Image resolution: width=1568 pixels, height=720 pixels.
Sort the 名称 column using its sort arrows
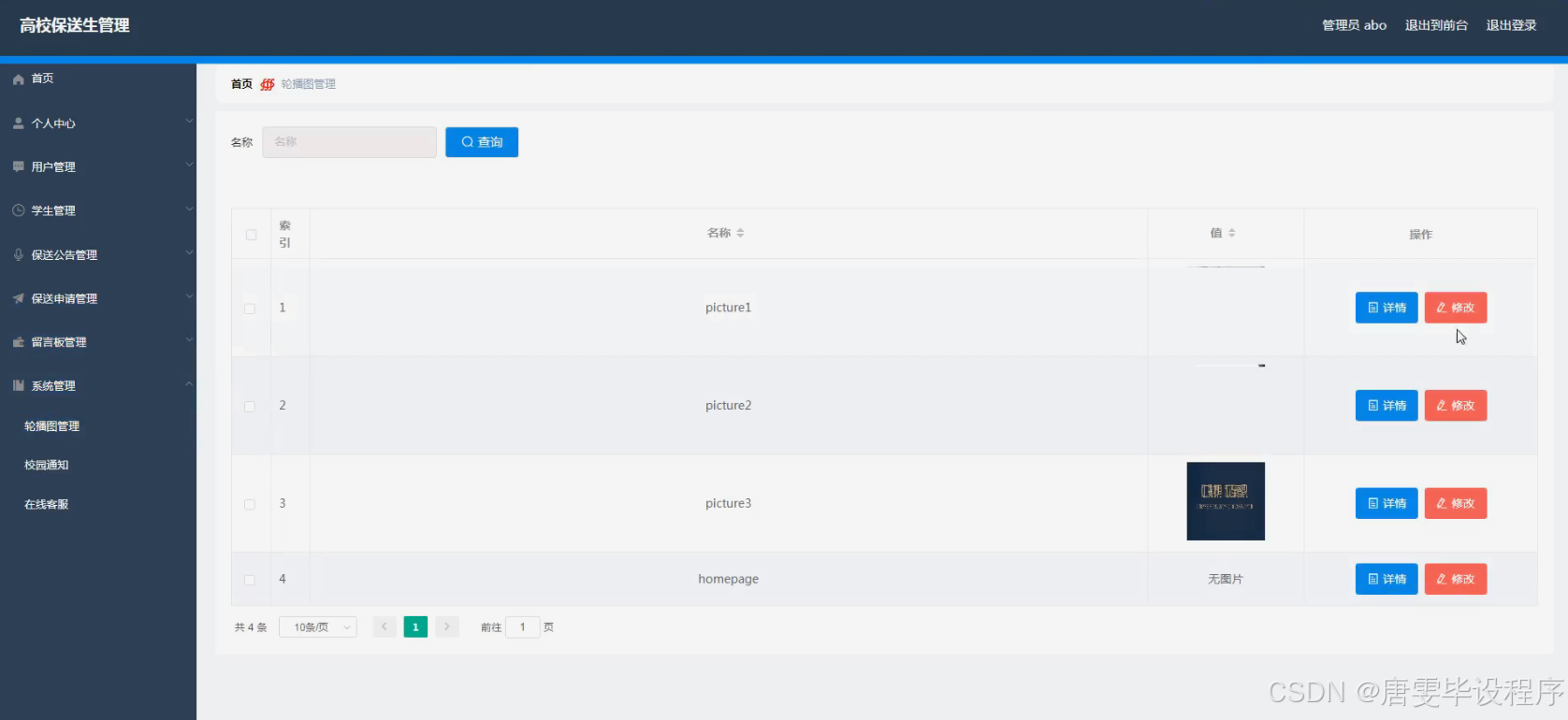740,233
